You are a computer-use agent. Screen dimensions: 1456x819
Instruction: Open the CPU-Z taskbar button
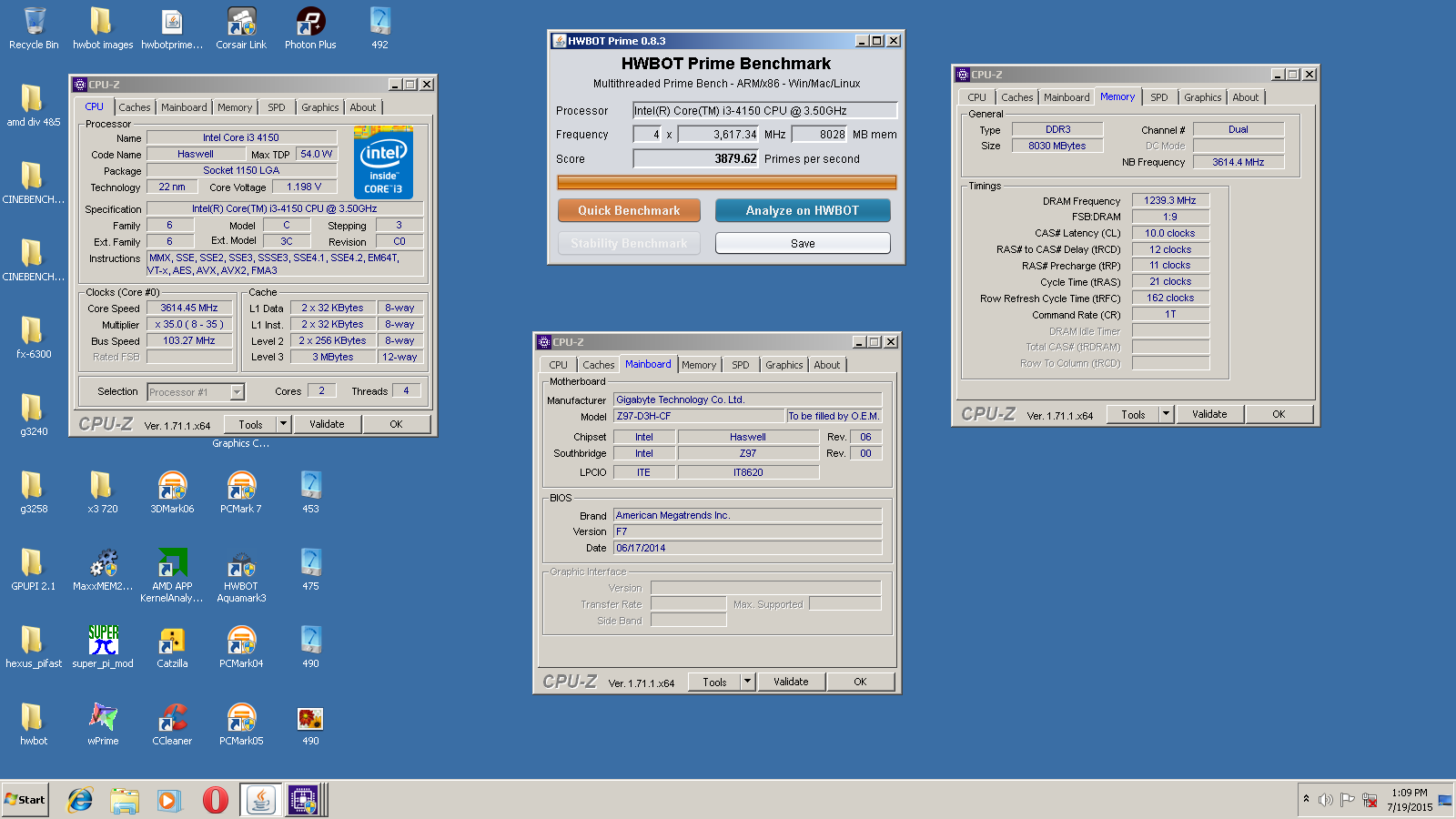coord(305,800)
